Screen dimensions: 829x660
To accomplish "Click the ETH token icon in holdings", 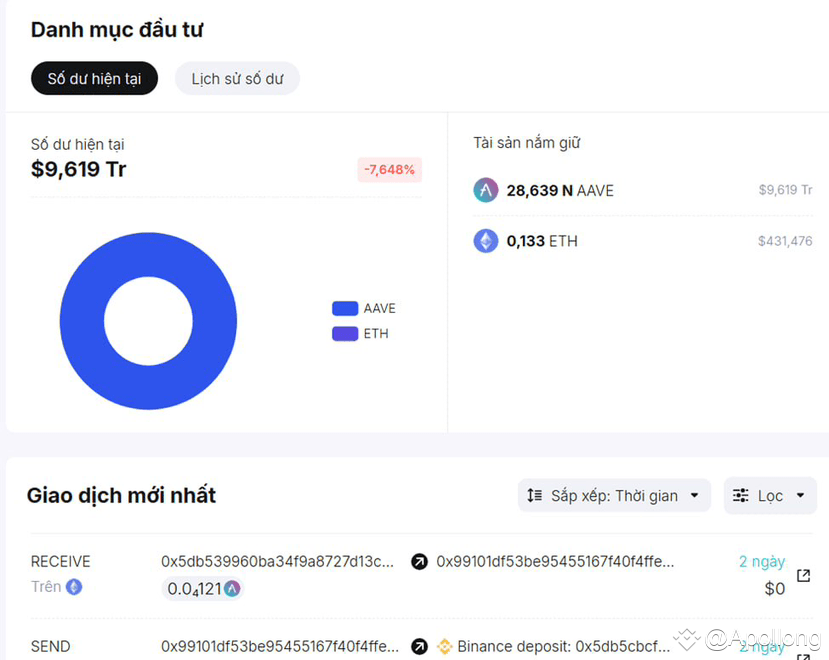I will [485, 240].
